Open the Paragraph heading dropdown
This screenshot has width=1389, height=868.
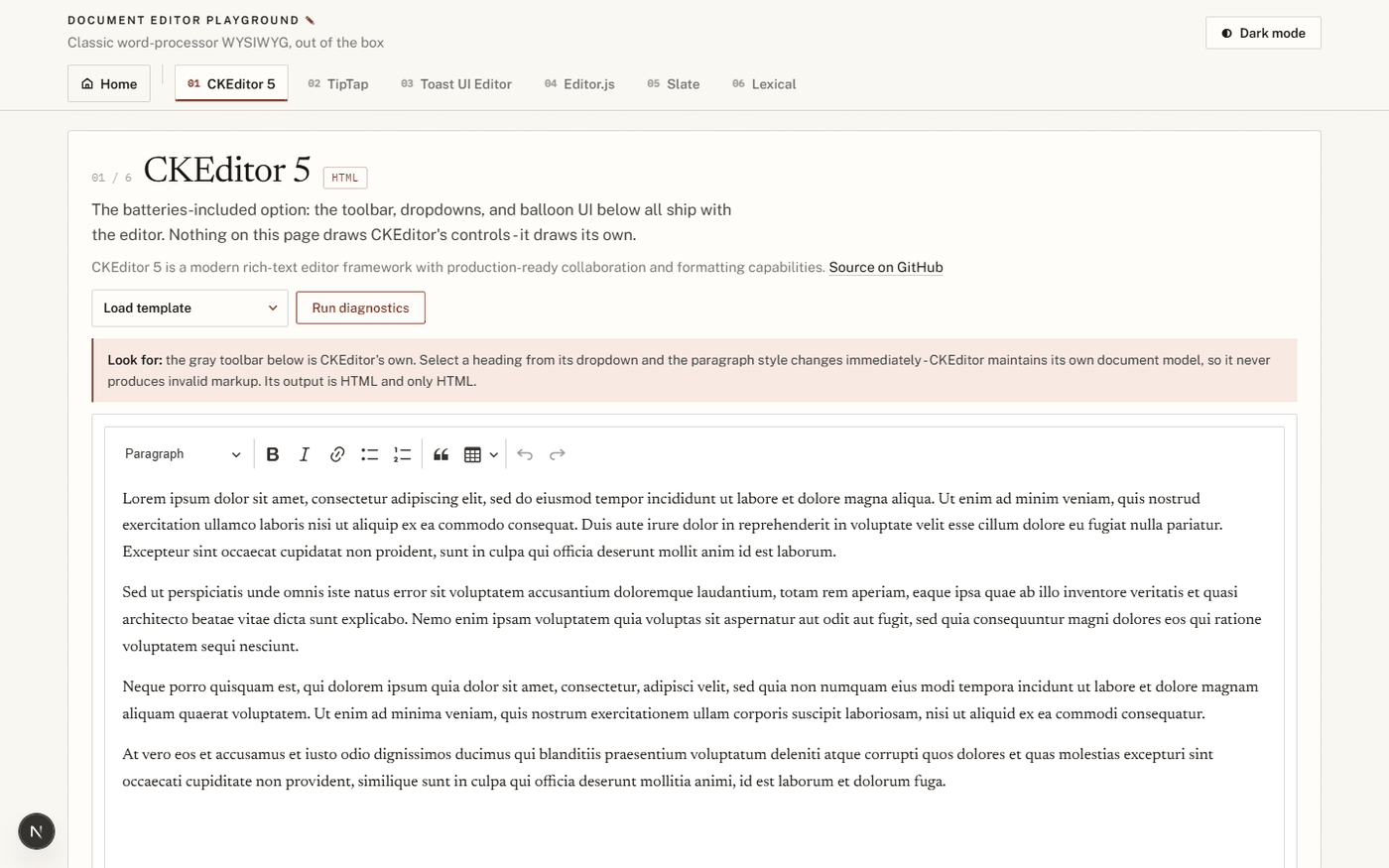tap(183, 454)
